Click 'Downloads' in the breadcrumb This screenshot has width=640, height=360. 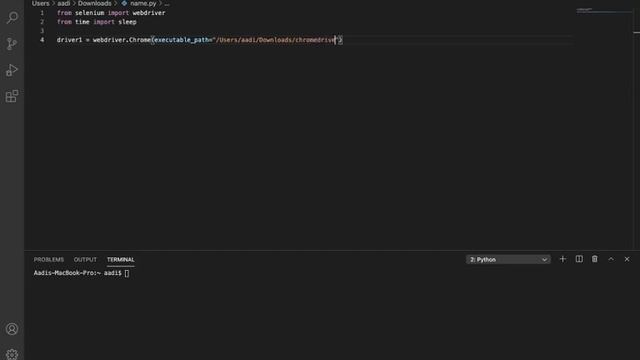pyautogui.click(x=95, y=3)
